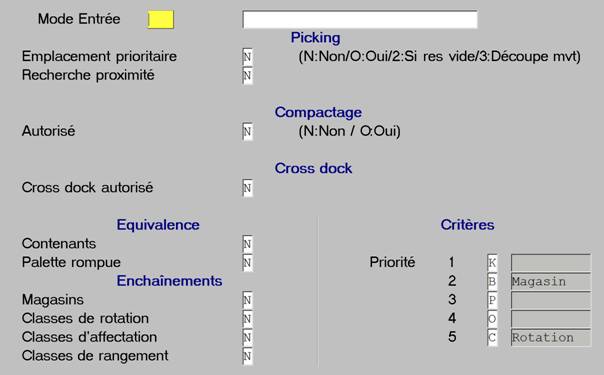Select Priorité 5 code field C
Screen dimensions: 604x375
click(x=492, y=337)
